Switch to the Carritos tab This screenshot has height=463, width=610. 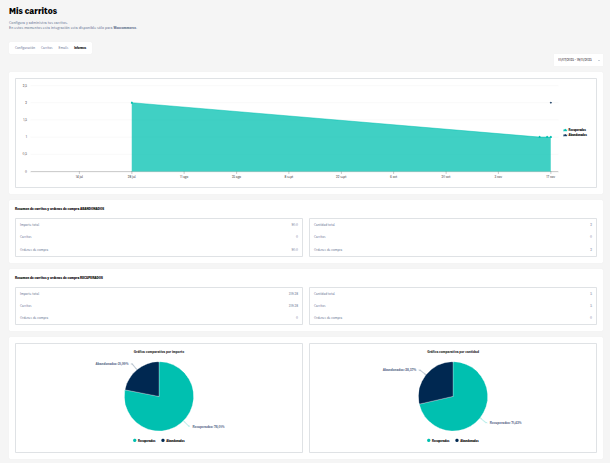(47, 48)
